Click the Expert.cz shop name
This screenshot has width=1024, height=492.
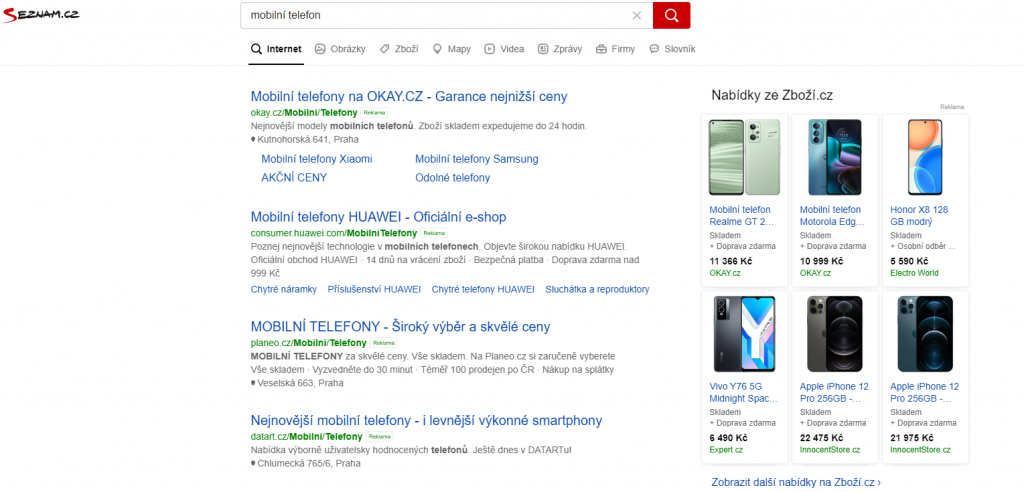pos(726,450)
